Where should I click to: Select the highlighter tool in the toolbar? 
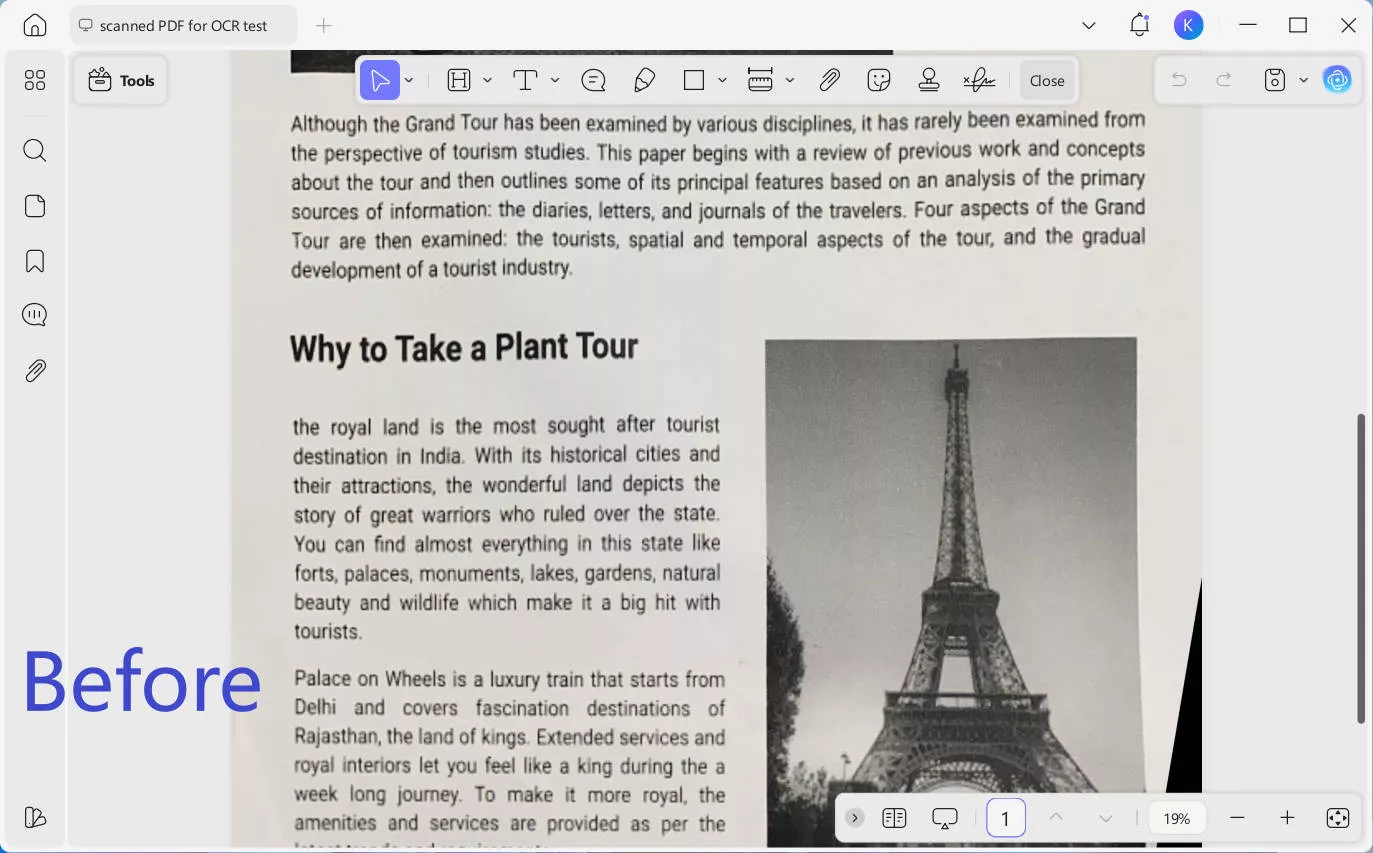click(x=459, y=81)
